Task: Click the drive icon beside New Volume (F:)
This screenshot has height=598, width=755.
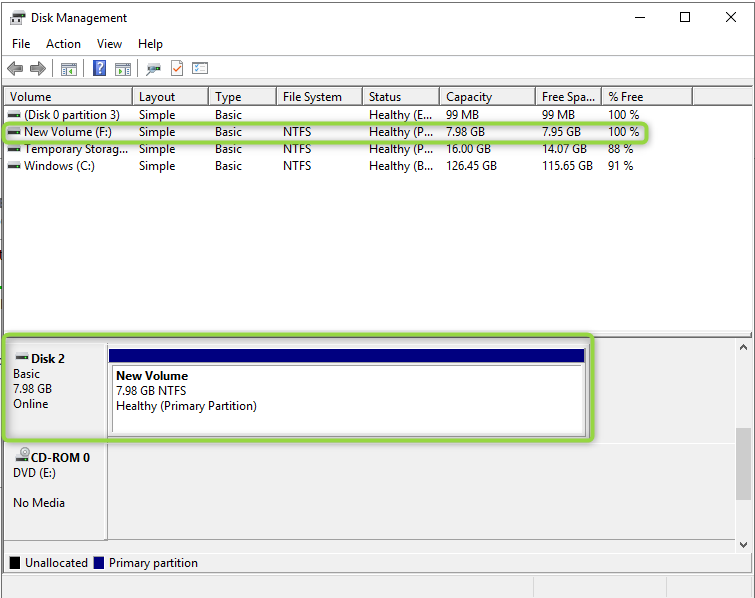Action: 15,131
